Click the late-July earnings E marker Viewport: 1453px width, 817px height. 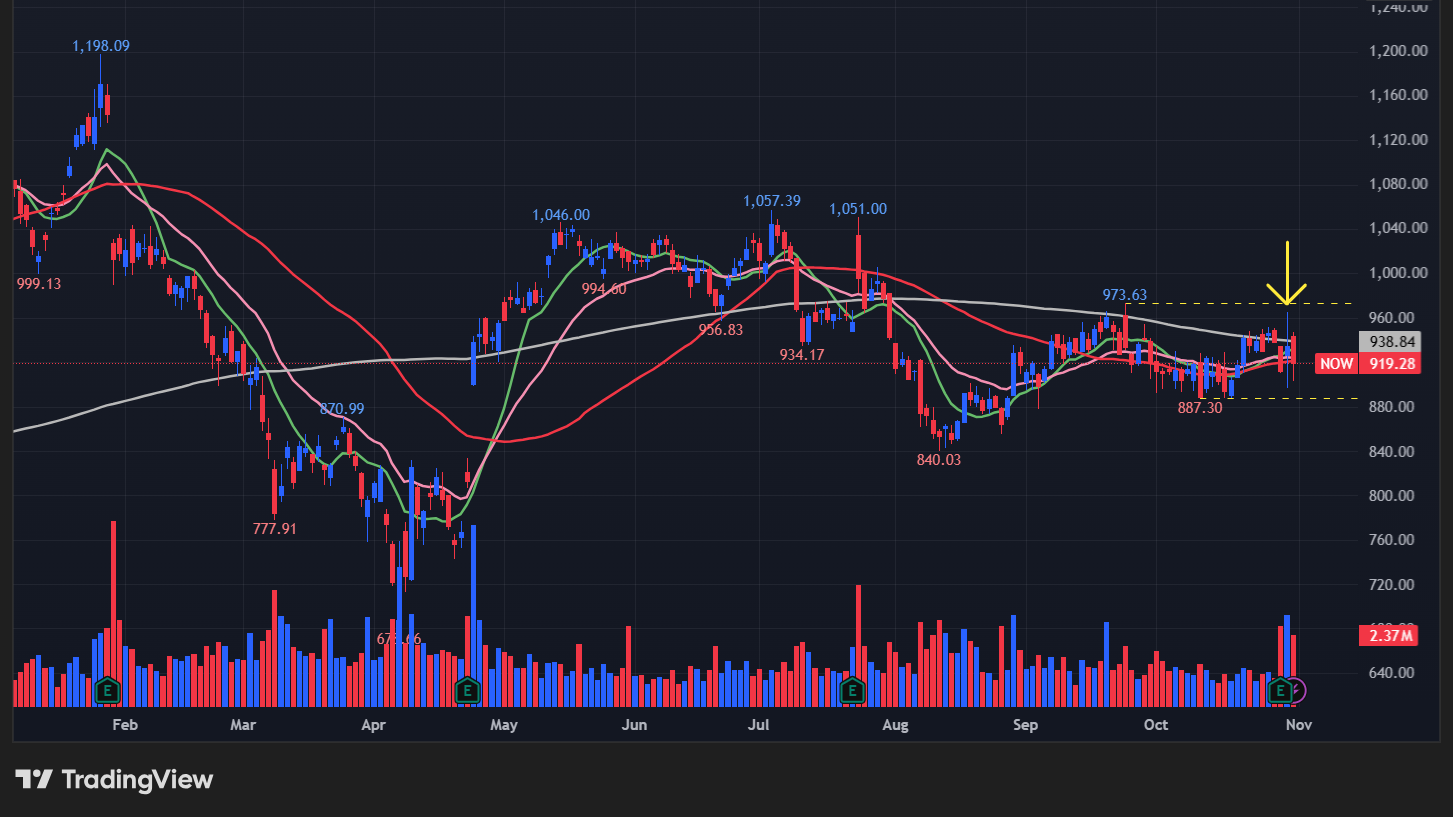[851, 690]
